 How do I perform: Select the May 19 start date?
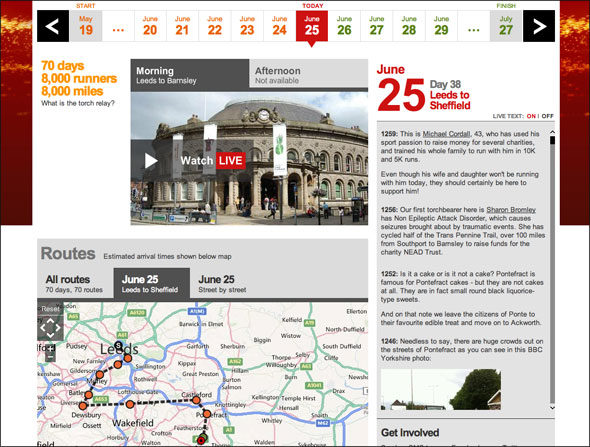86,26
